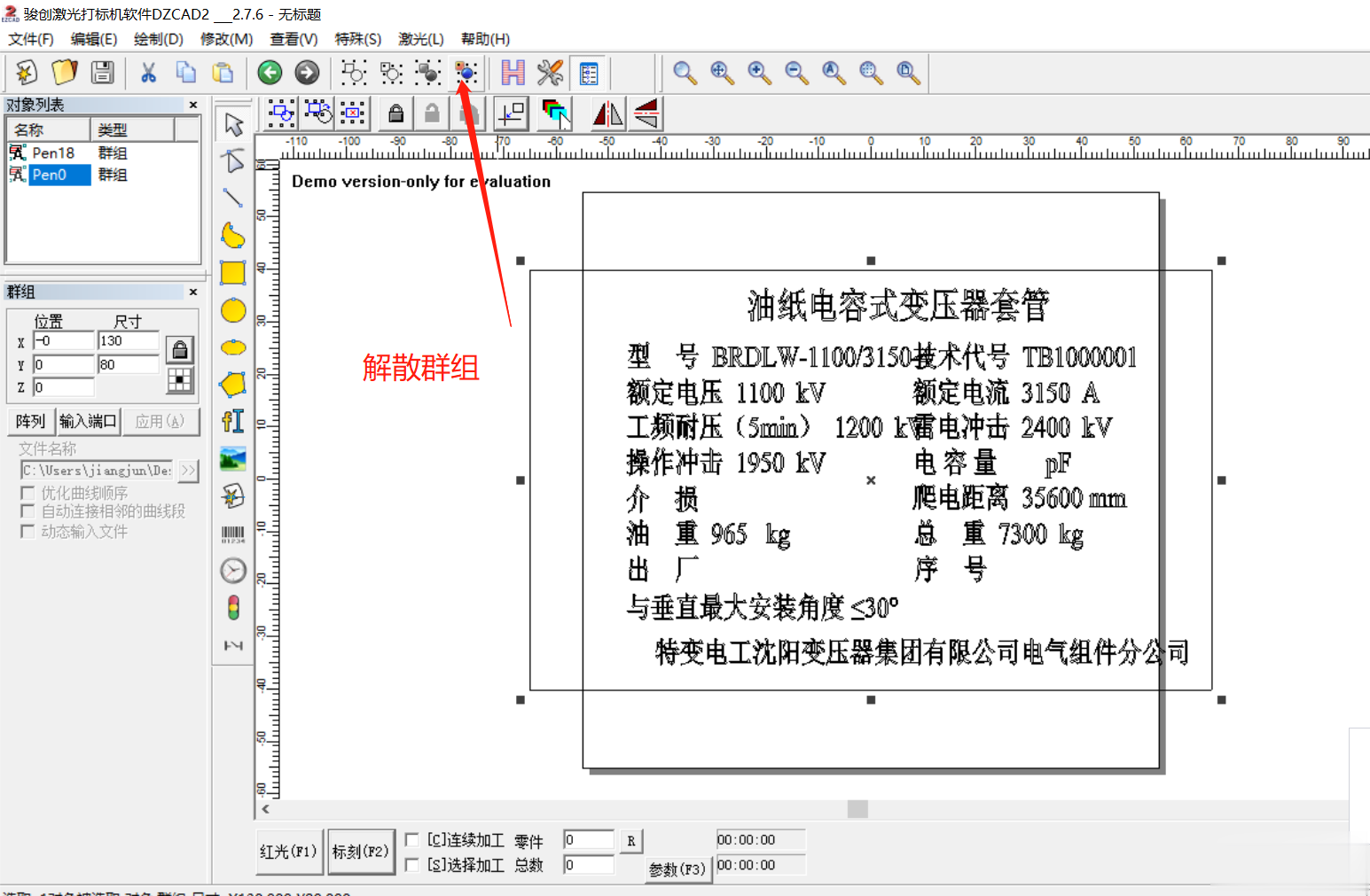Paste from clipboard icon
Image resolution: width=1370 pixels, height=896 pixels.
223,73
